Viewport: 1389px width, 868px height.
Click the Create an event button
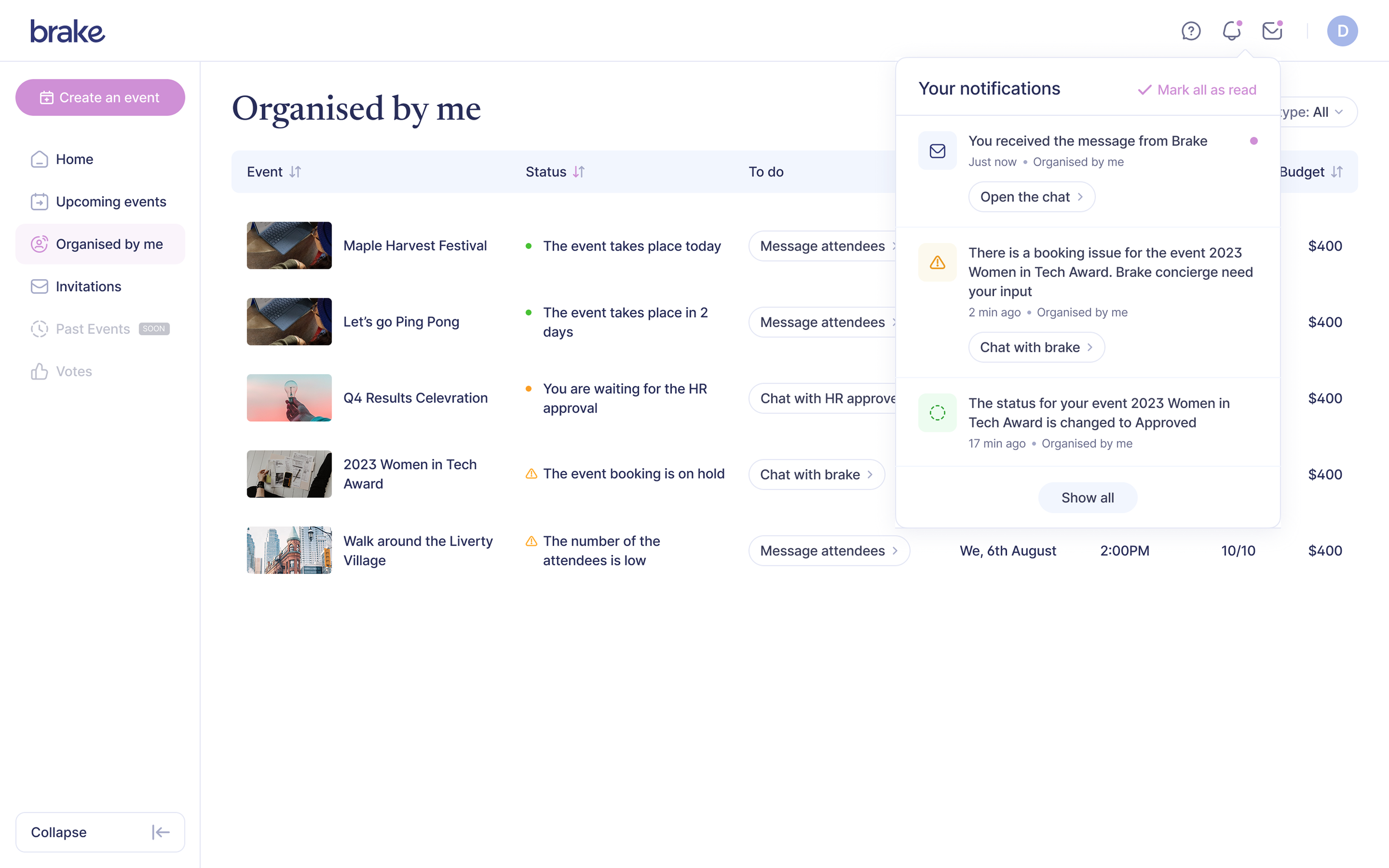[100, 98]
